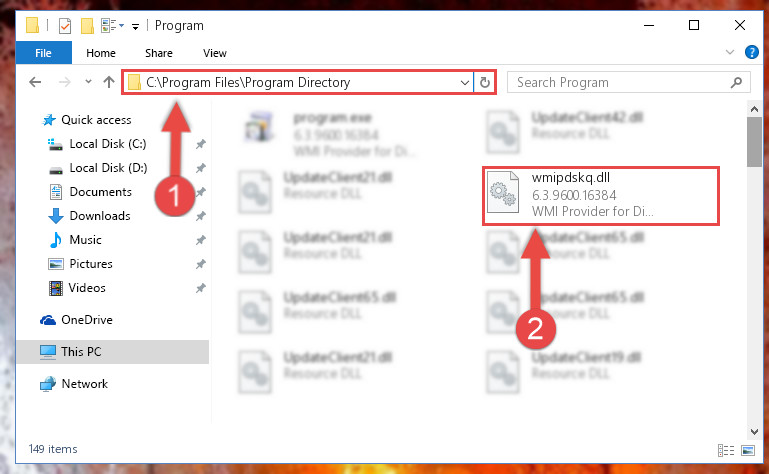The height and width of the screenshot is (474, 769).
Task: Refresh the current folder view
Action: coord(485,82)
